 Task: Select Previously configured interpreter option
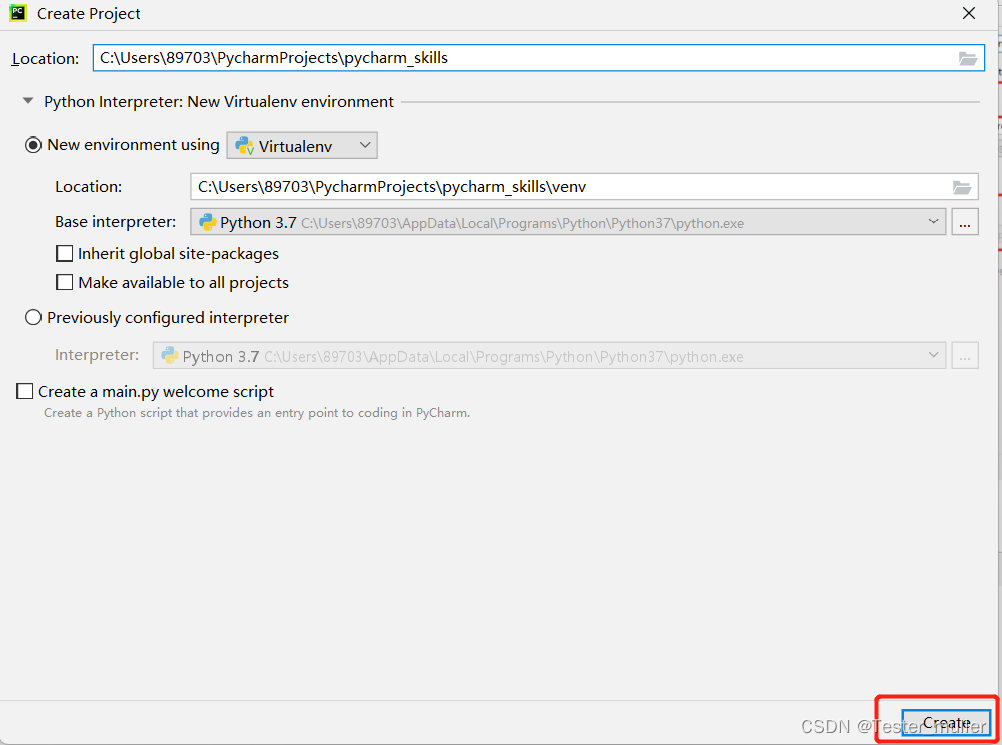(x=33, y=318)
